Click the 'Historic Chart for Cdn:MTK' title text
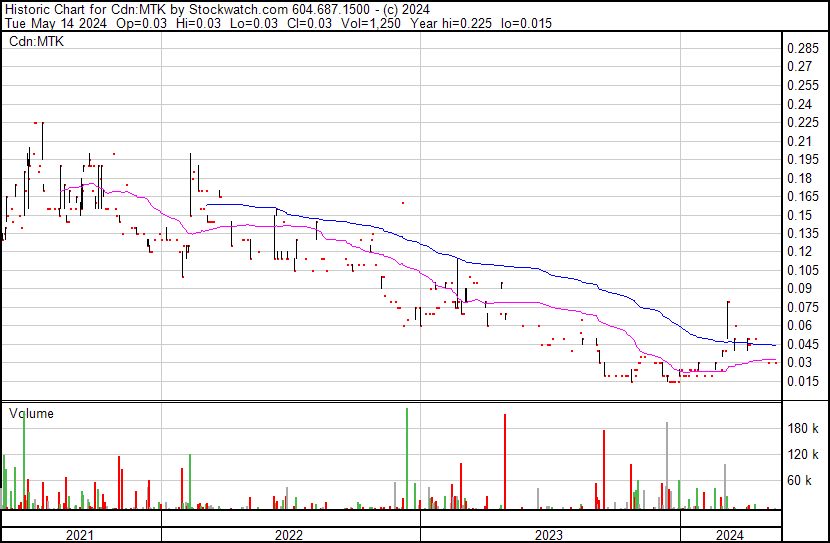Screen dimensions: 830x543 85,10
